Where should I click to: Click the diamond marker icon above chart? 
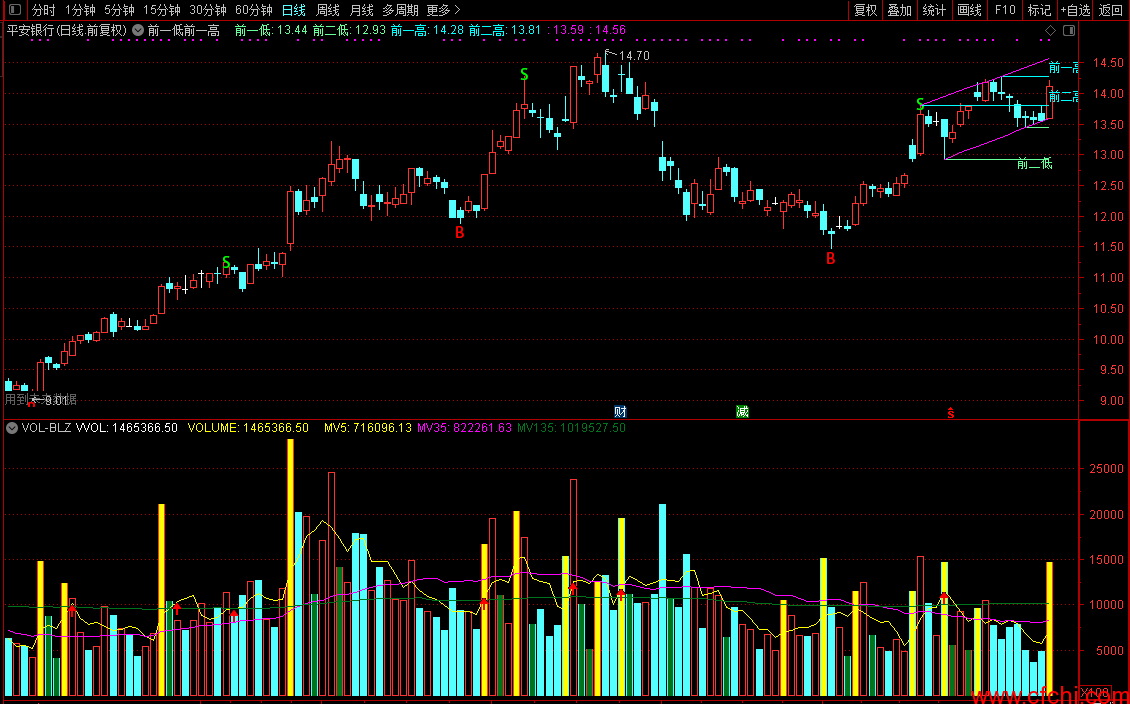(1050, 30)
